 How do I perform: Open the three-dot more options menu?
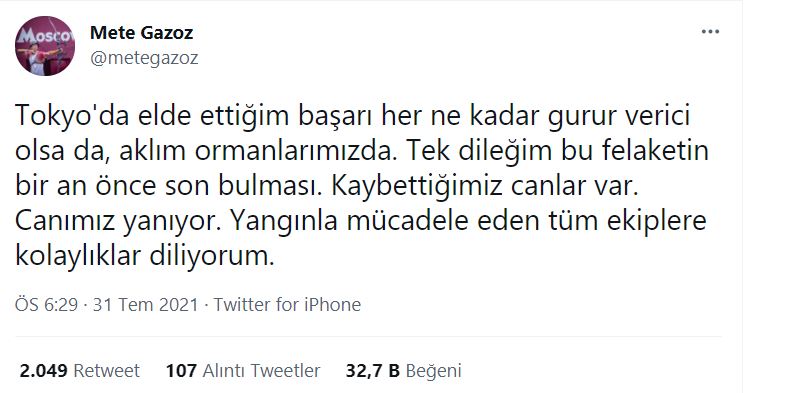[710, 32]
